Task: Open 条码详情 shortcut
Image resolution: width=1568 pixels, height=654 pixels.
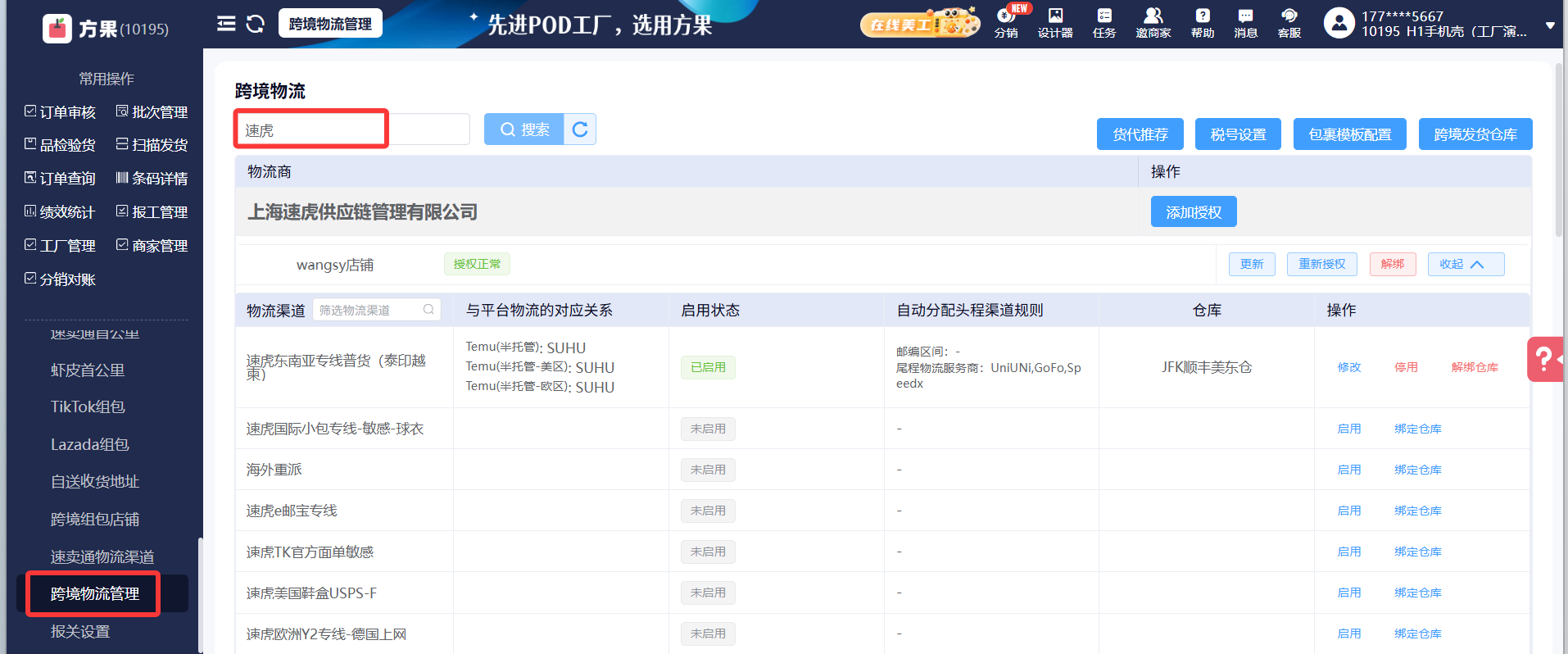Action: point(152,179)
